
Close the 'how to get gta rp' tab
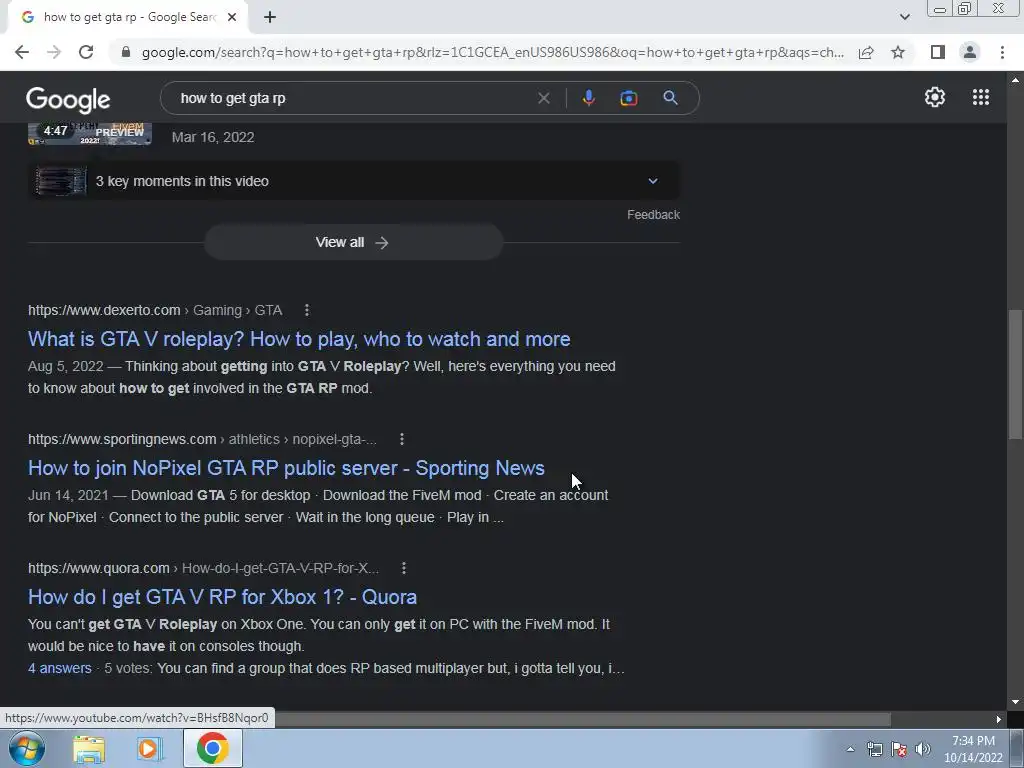coord(232,18)
